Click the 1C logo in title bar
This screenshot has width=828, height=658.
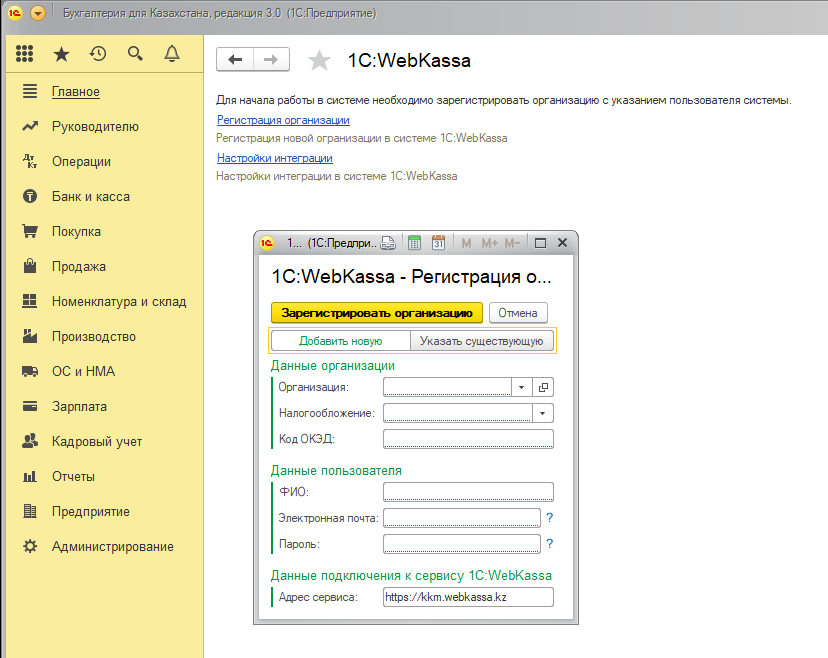point(15,13)
